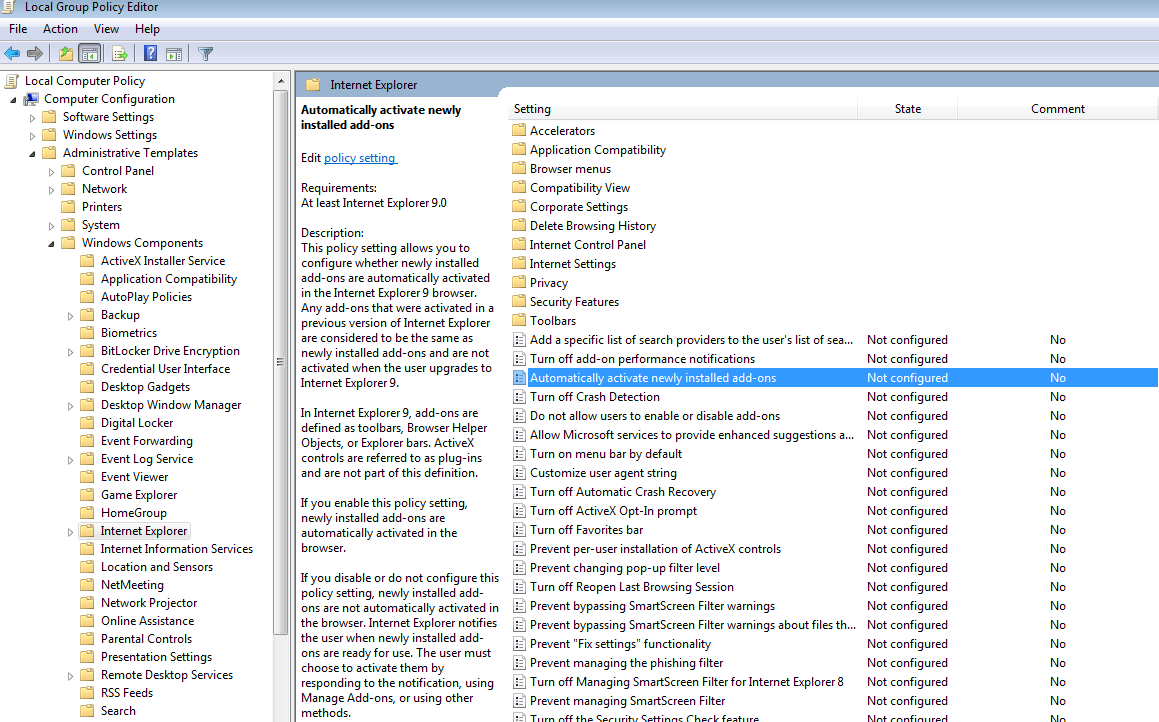
Task: Click the Forward arrow toolbar button
Action: point(35,53)
